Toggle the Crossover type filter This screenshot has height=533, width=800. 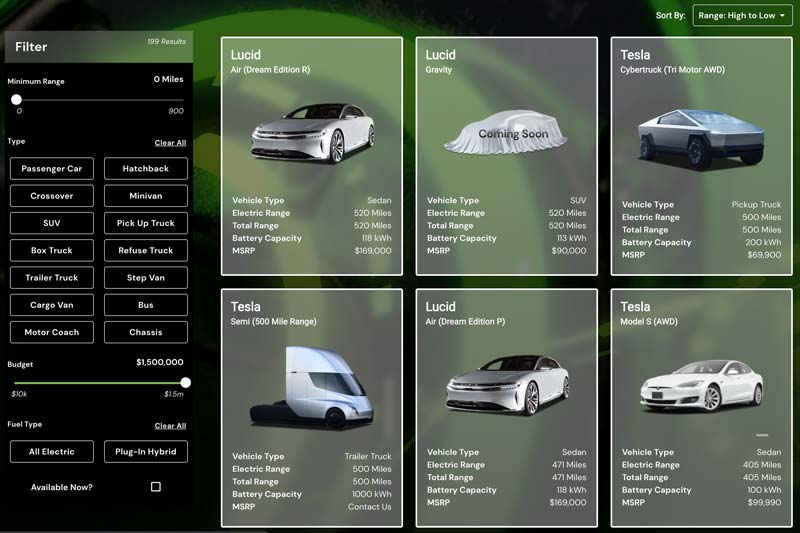pyautogui.click(x=52, y=196)
